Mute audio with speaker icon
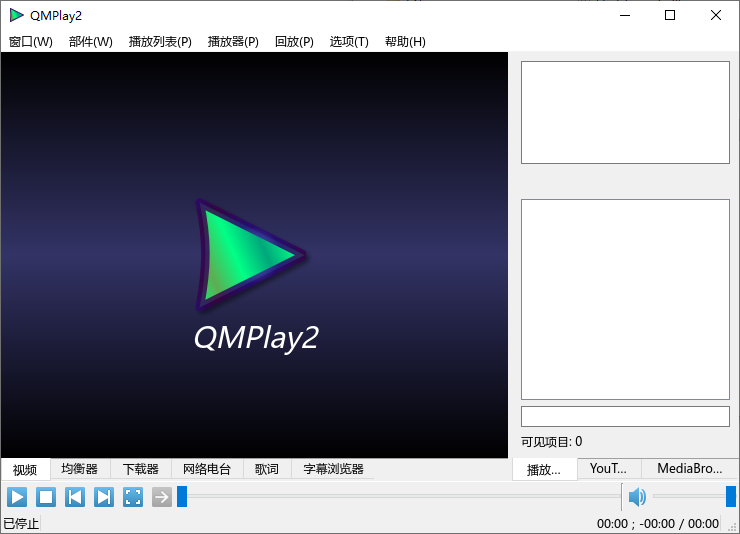The height and width of the screenshot is (534, 740). coord(637,497)
